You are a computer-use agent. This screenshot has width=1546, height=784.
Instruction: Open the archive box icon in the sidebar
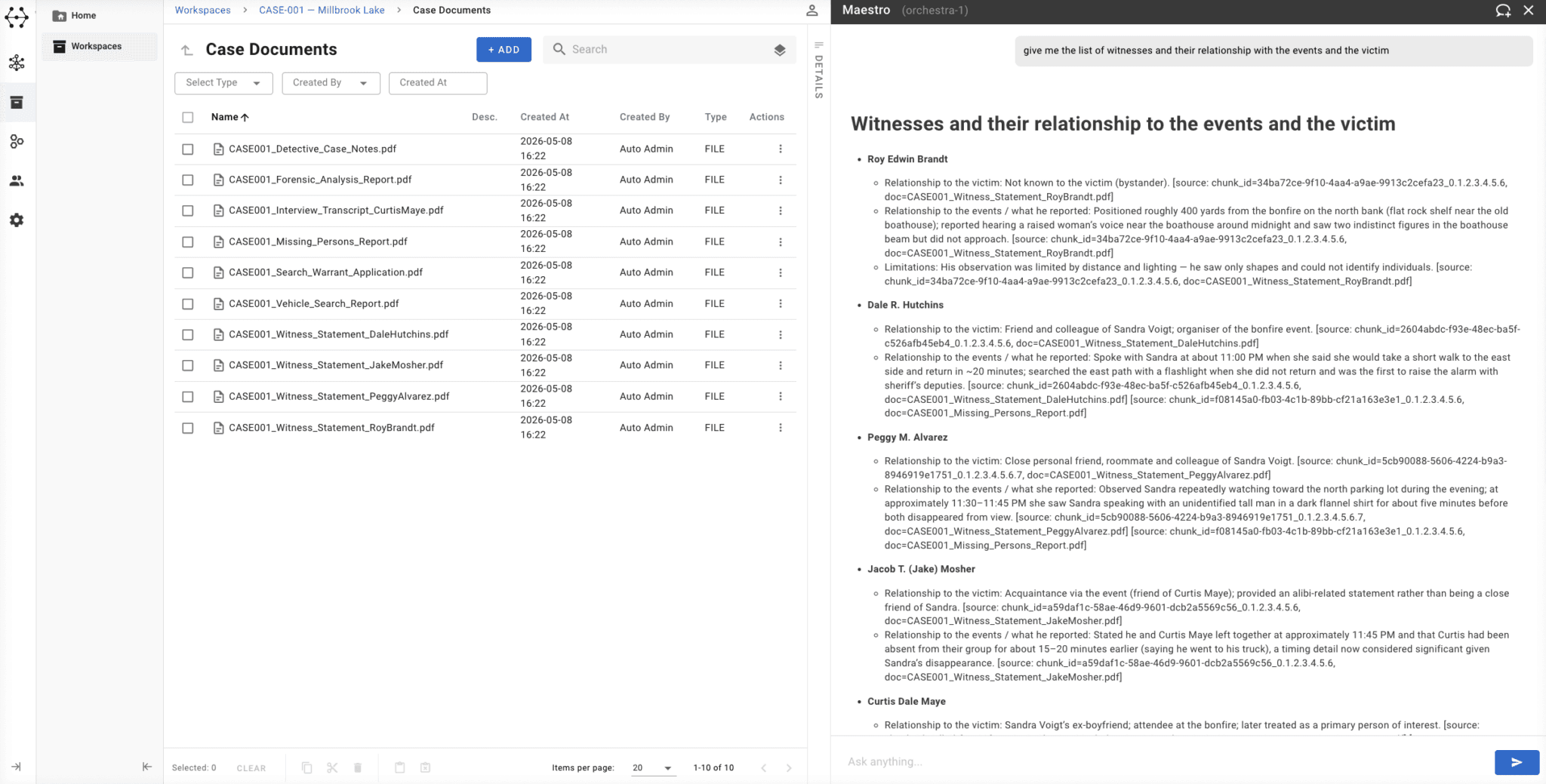(17, 103)
